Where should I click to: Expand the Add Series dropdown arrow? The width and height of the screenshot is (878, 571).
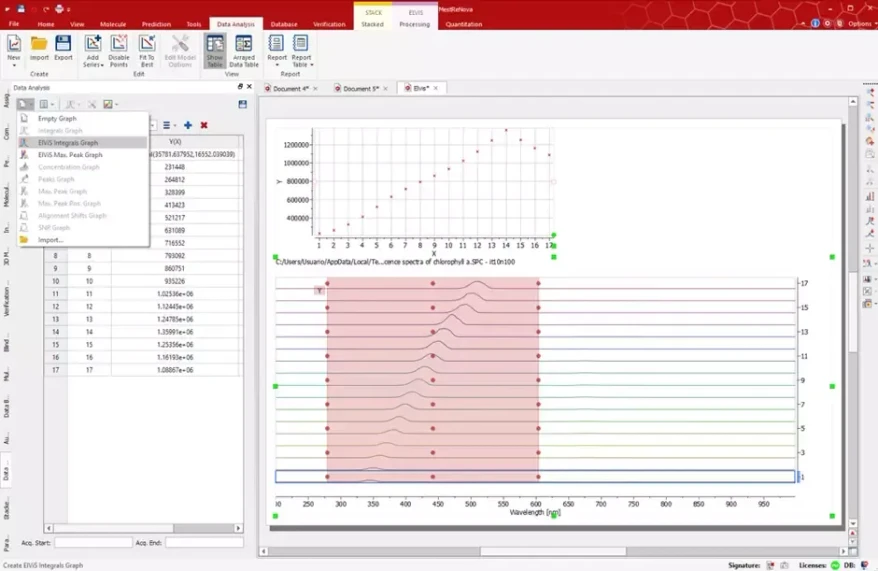(102, 65)
